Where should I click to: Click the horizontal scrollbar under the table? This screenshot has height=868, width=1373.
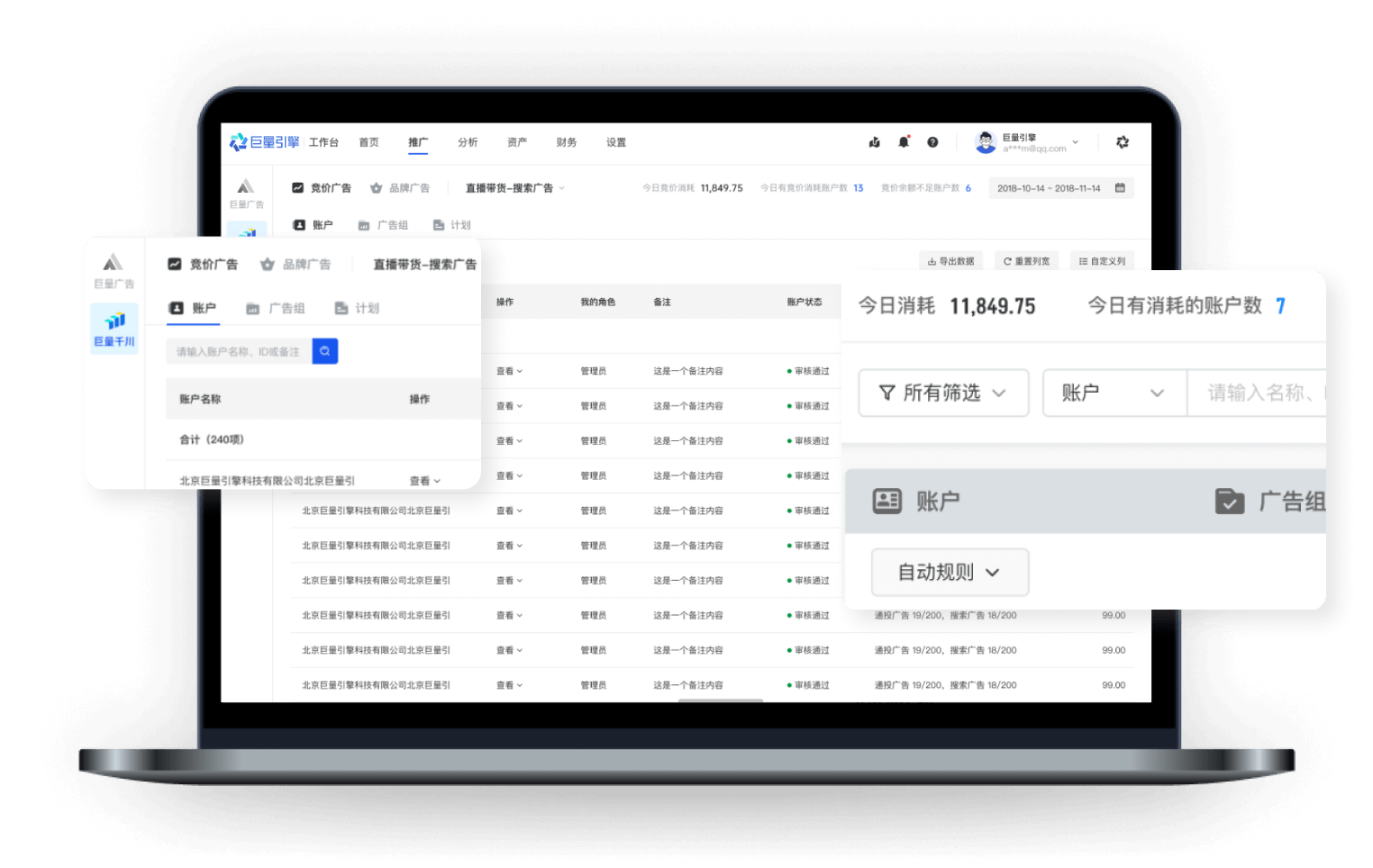coord(720,700)
